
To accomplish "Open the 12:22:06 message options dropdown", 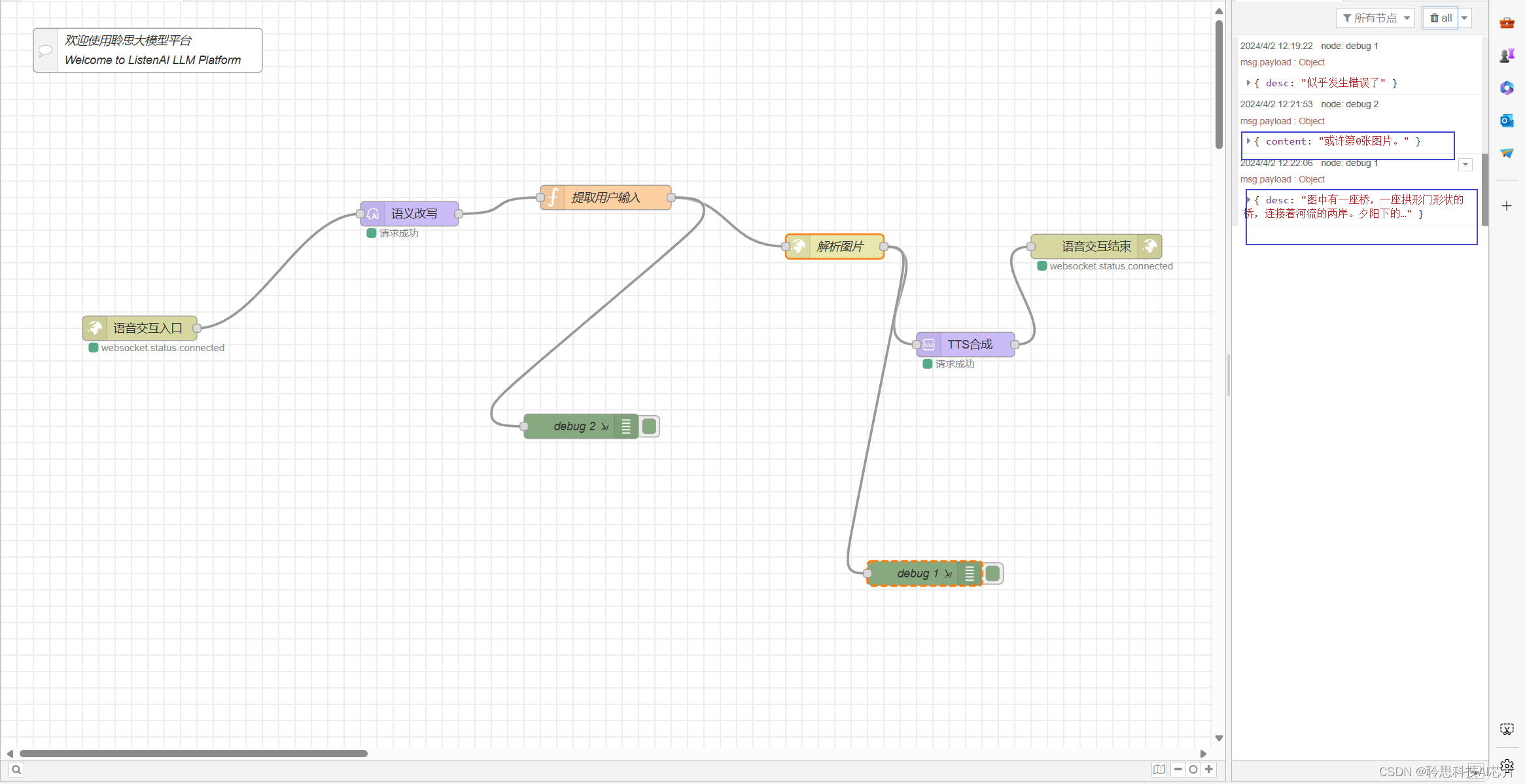I will click(1465, 165).
